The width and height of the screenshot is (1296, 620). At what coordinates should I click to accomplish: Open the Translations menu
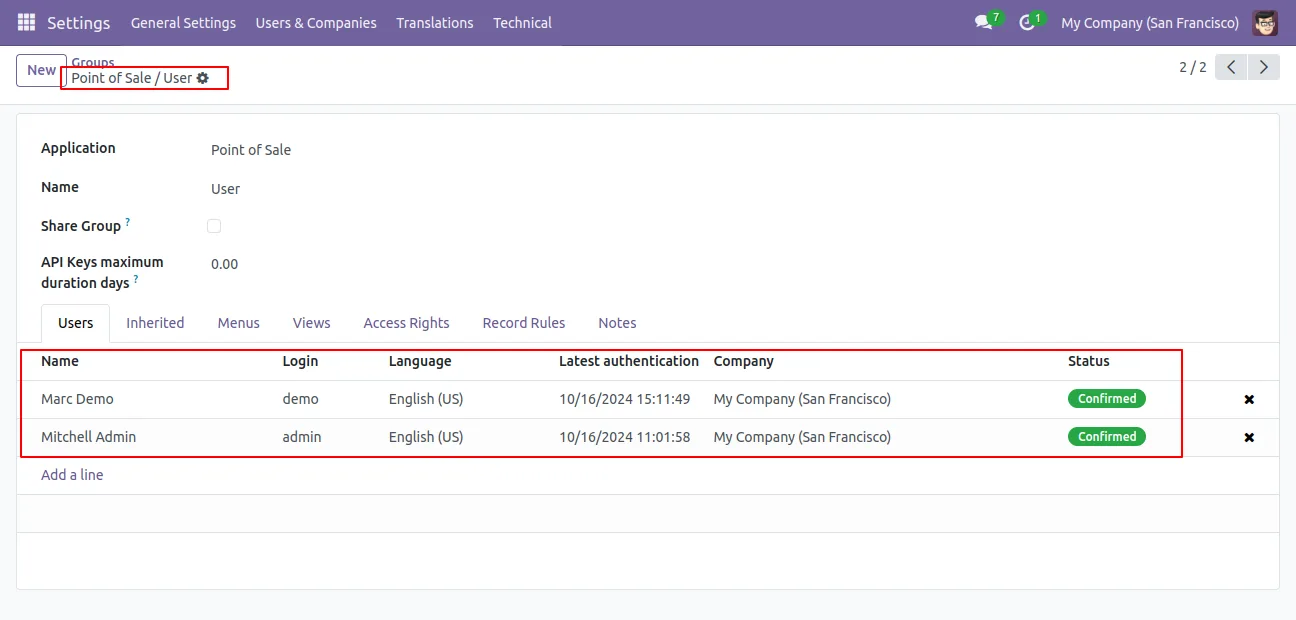coord(435,22)
